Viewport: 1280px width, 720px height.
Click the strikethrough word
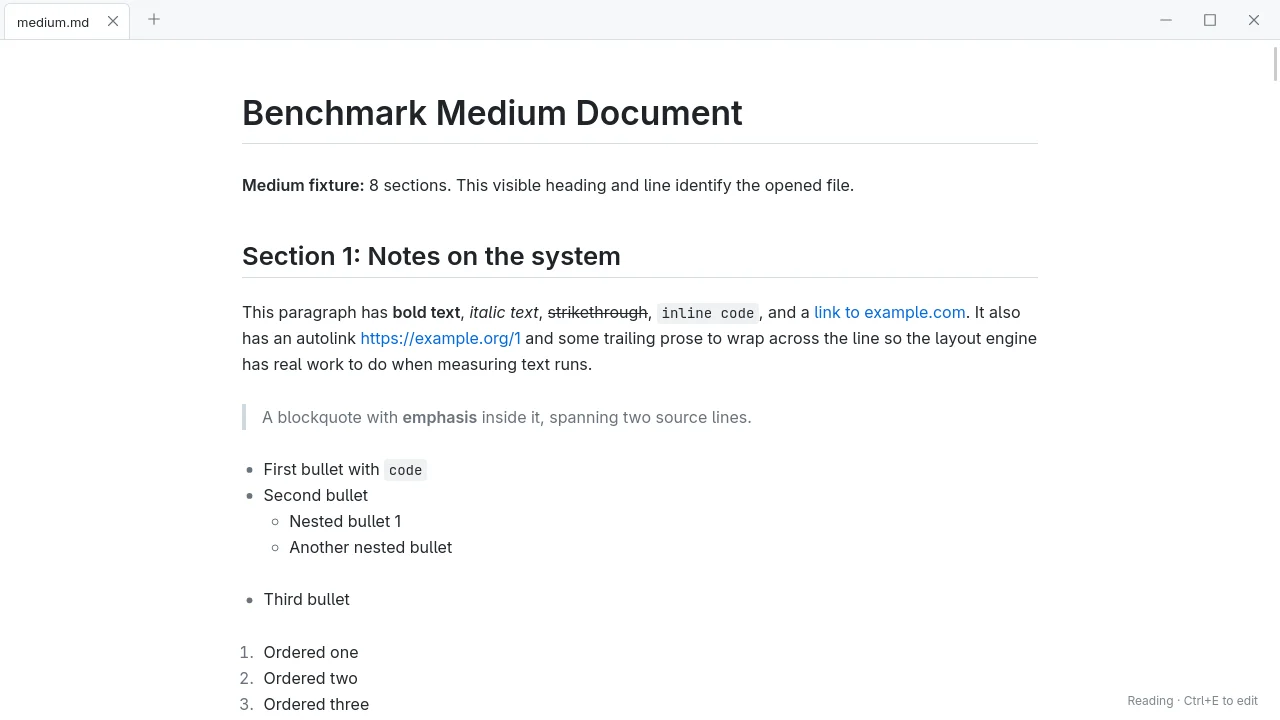coord(597,312)
